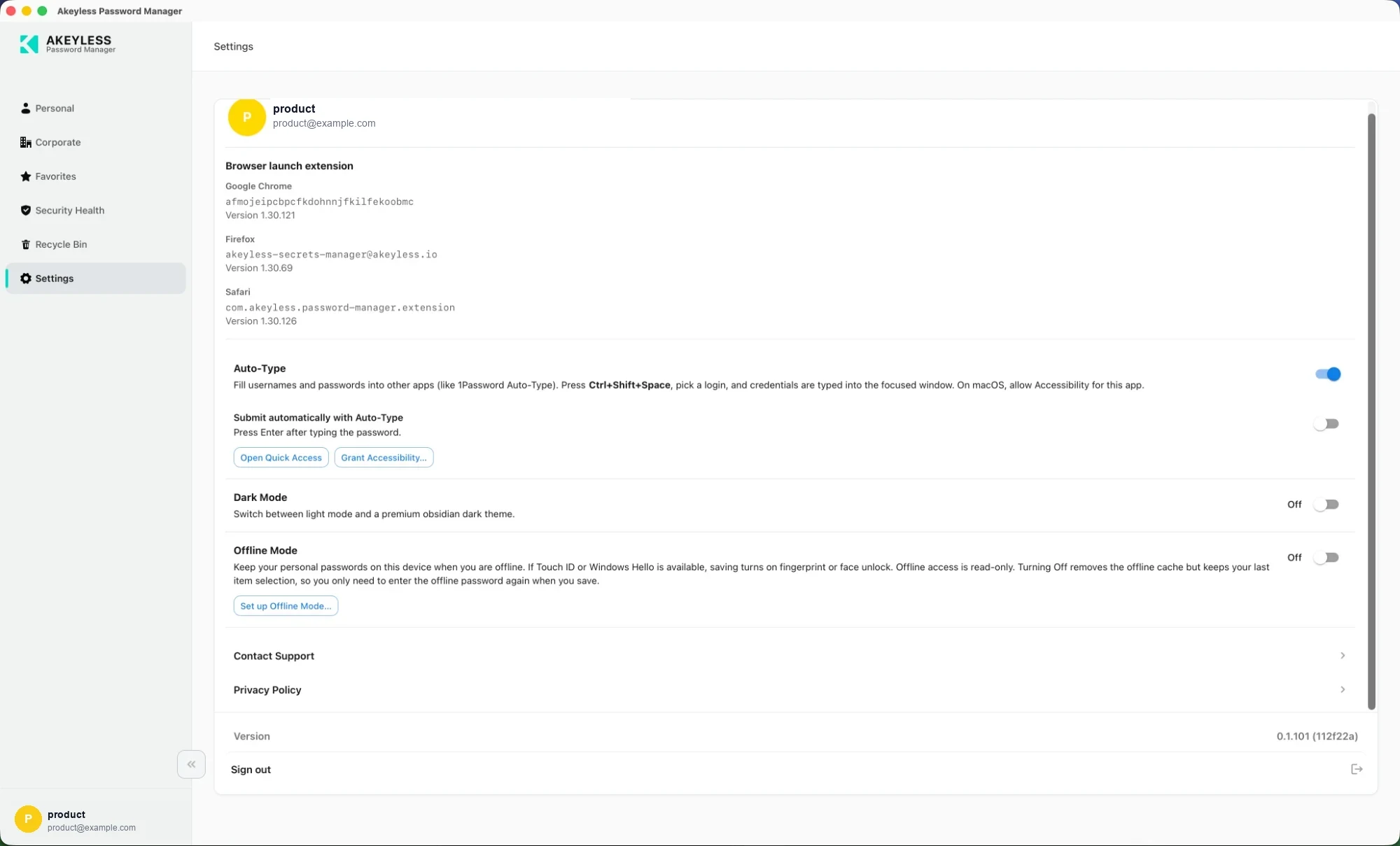Screen dimensions: 1400x846
Task: Enable Submit automatically with Auto-Type toggle
Action: pyautogui.click(x=1326, y=424)
